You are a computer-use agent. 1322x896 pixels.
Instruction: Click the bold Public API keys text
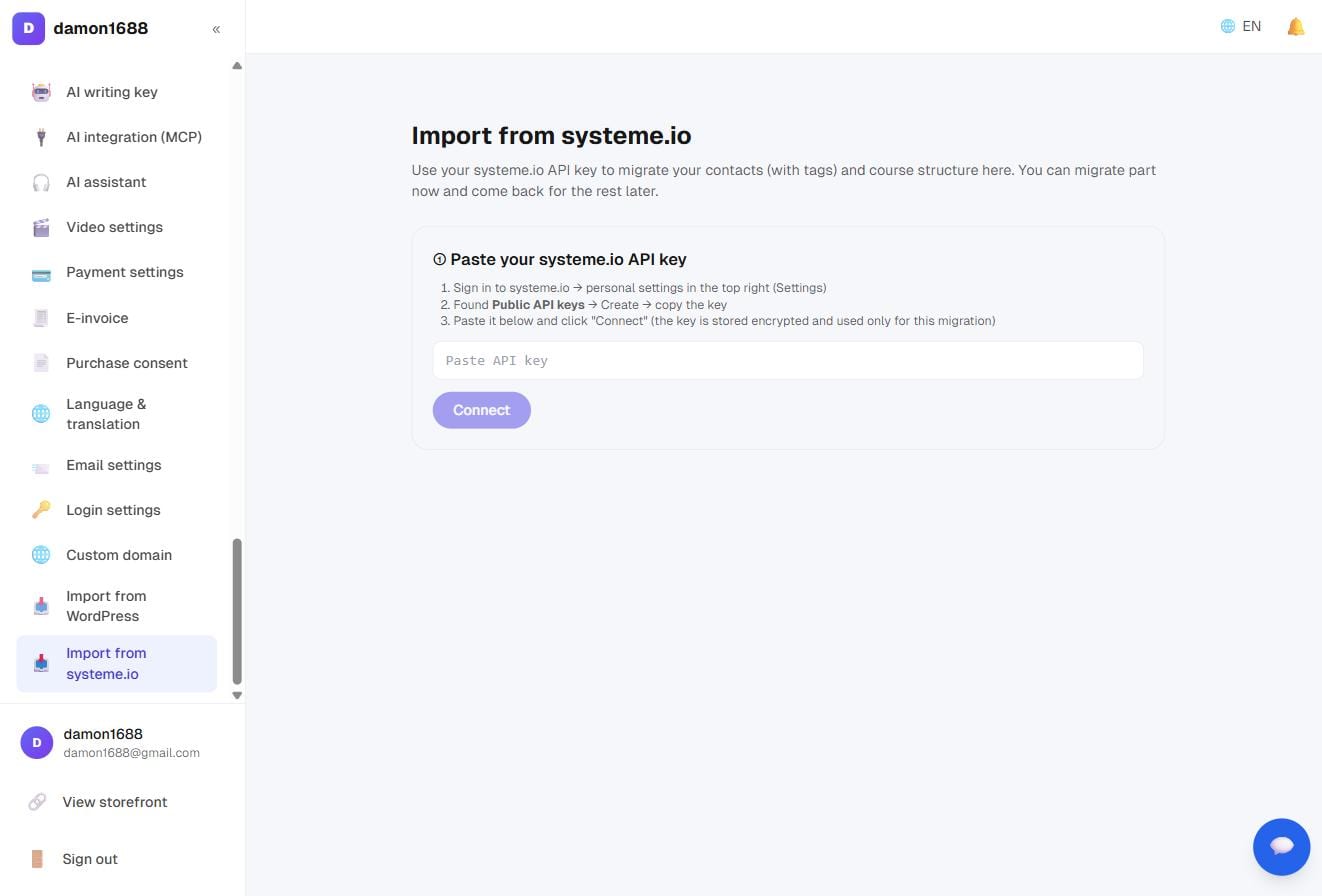[538, 304]
